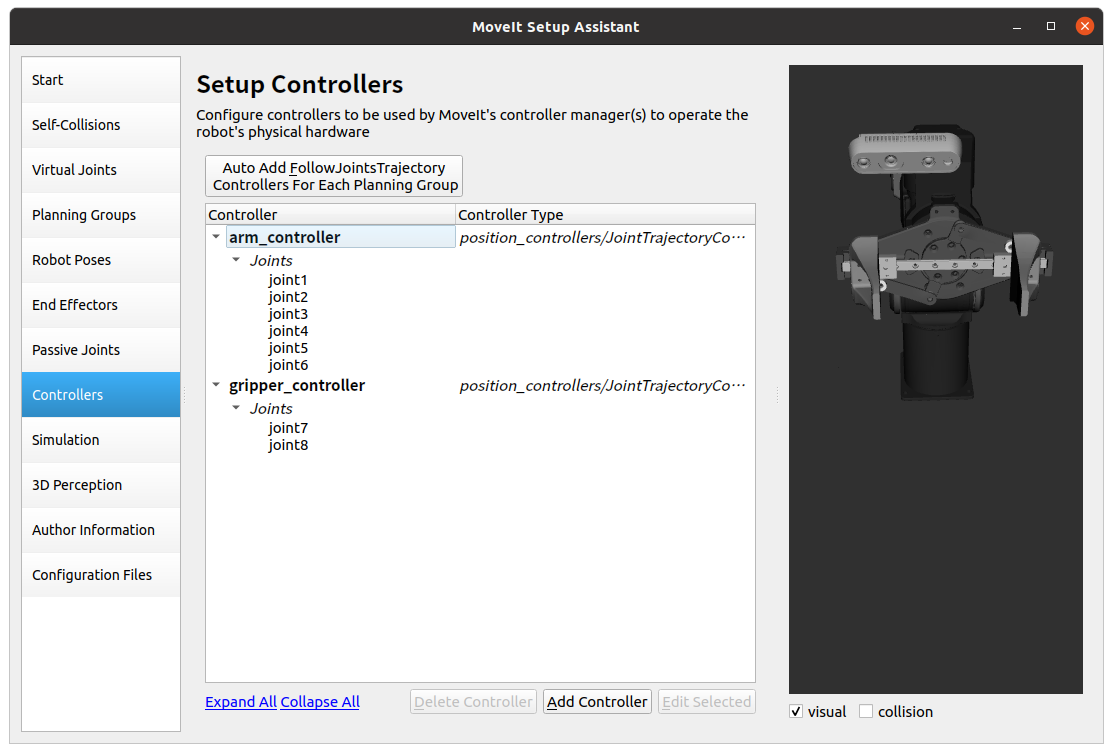Select joint7 under gripper_controller

pos(287,428)
